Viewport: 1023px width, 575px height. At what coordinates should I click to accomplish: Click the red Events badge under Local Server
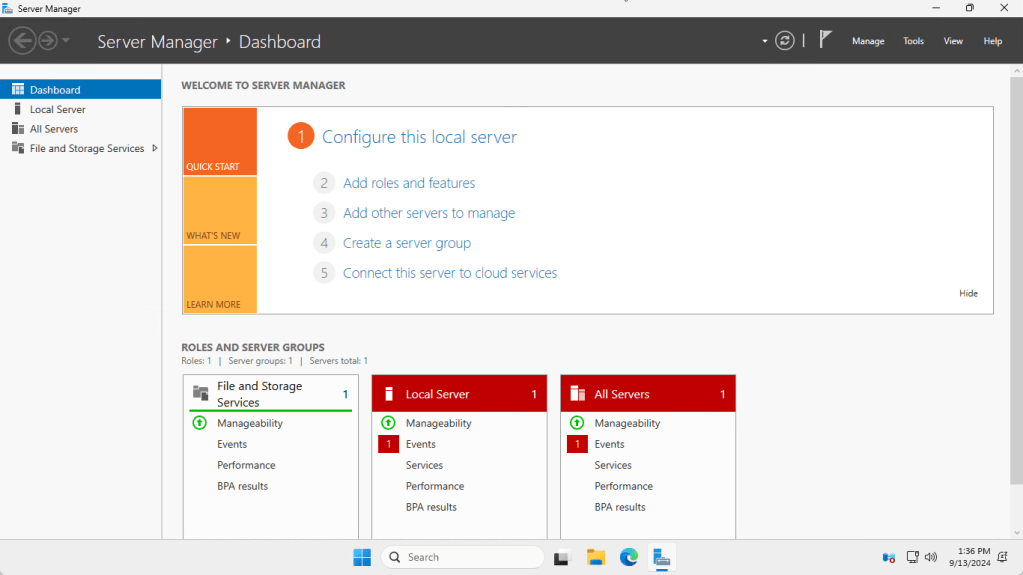388,444
